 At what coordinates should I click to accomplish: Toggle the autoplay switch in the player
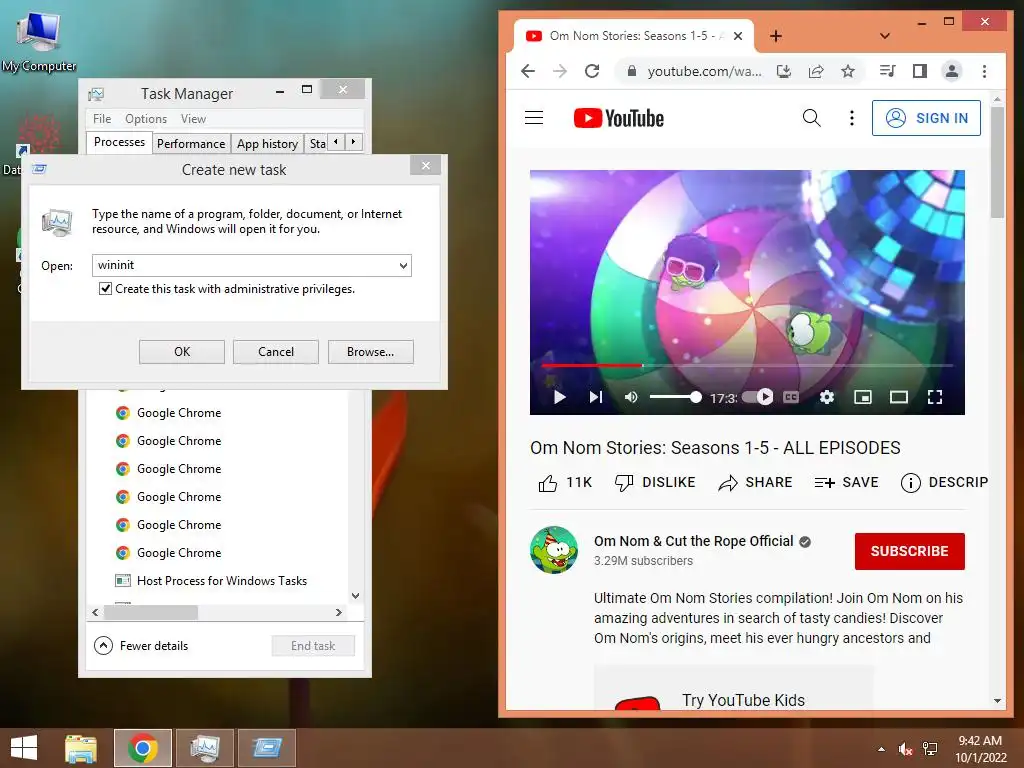click(758, 397)
